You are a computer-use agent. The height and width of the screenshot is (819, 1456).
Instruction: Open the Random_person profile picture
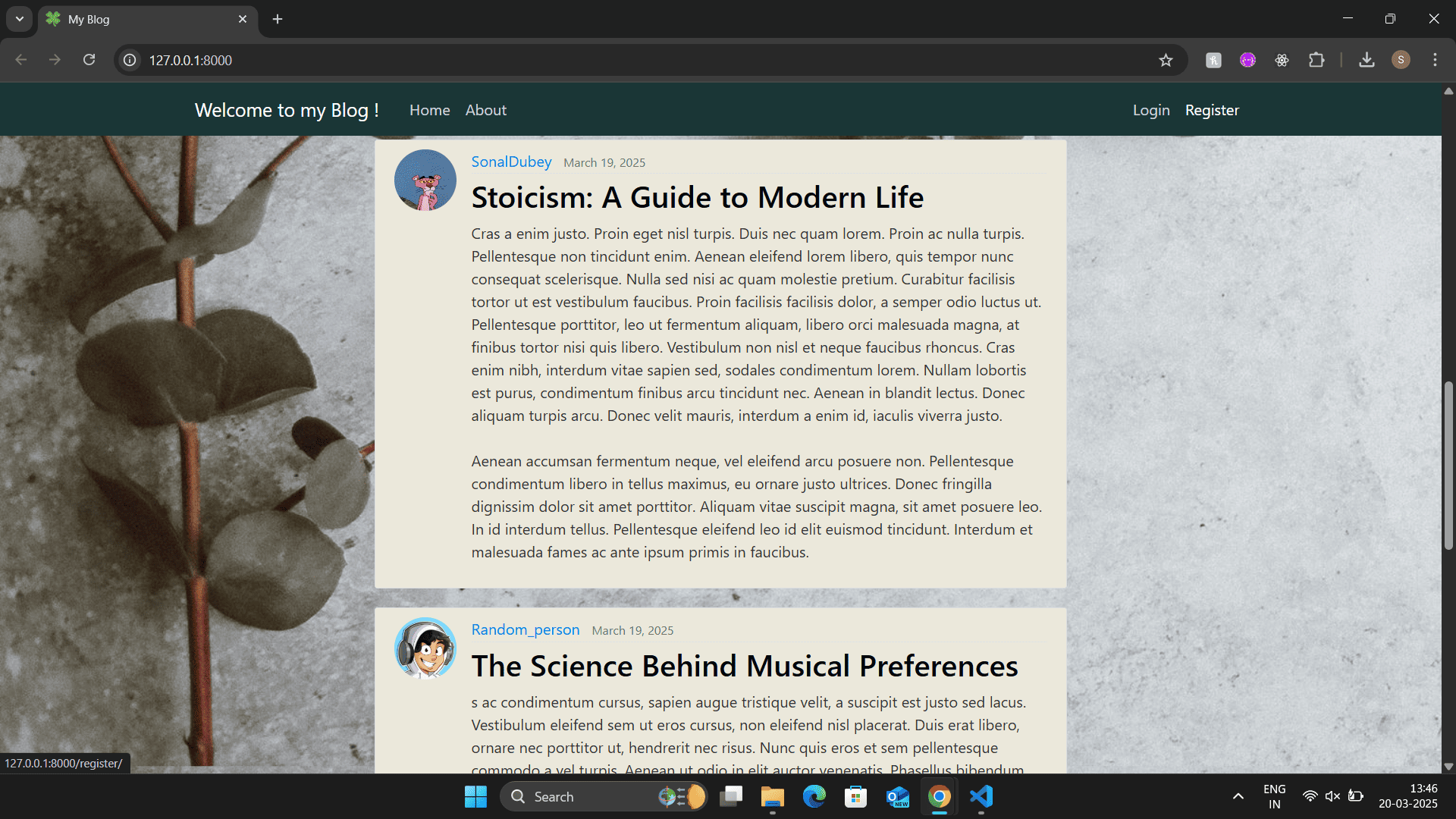tap(425, 648)
